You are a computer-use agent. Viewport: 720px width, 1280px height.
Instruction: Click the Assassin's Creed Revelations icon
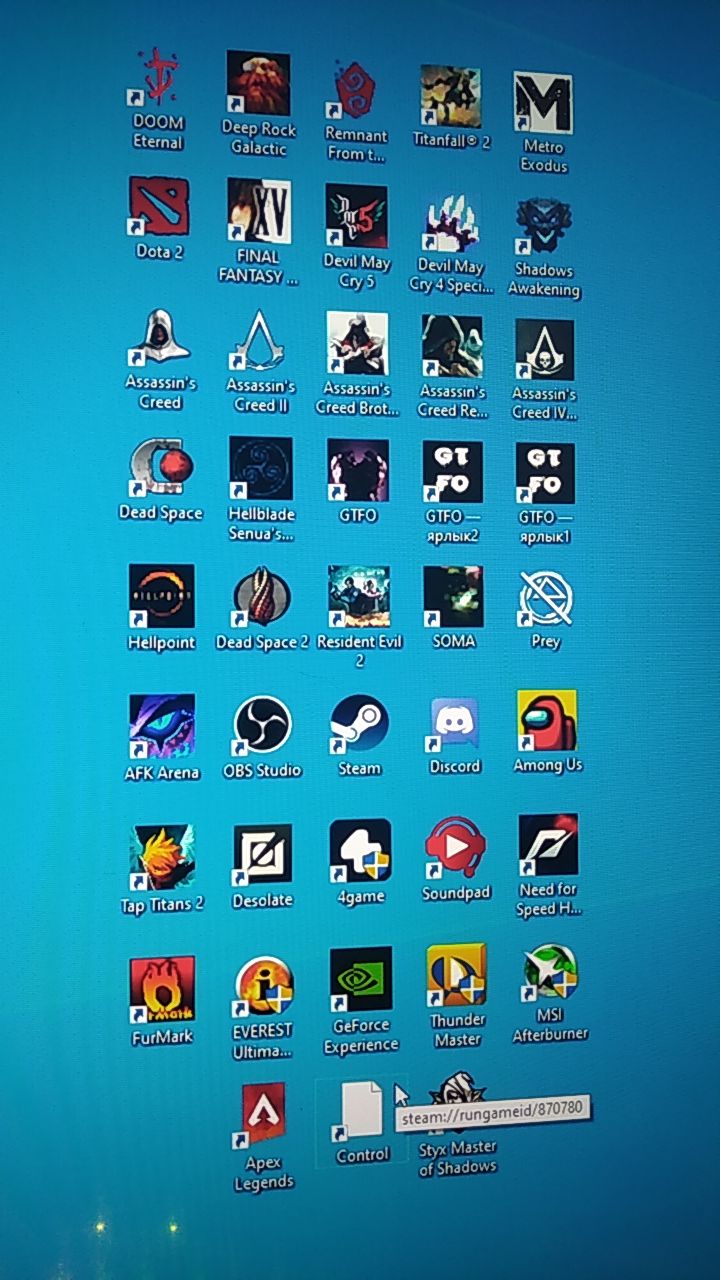(452, 346)
